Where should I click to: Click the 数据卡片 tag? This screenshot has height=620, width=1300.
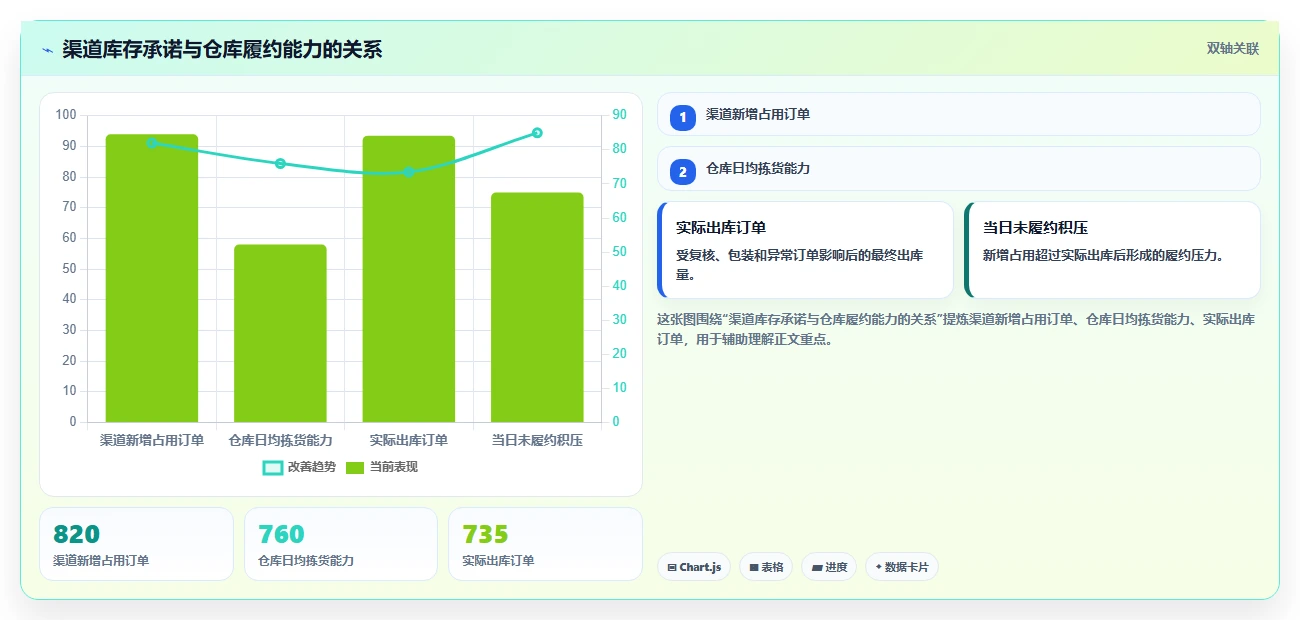tap(902, 567)
